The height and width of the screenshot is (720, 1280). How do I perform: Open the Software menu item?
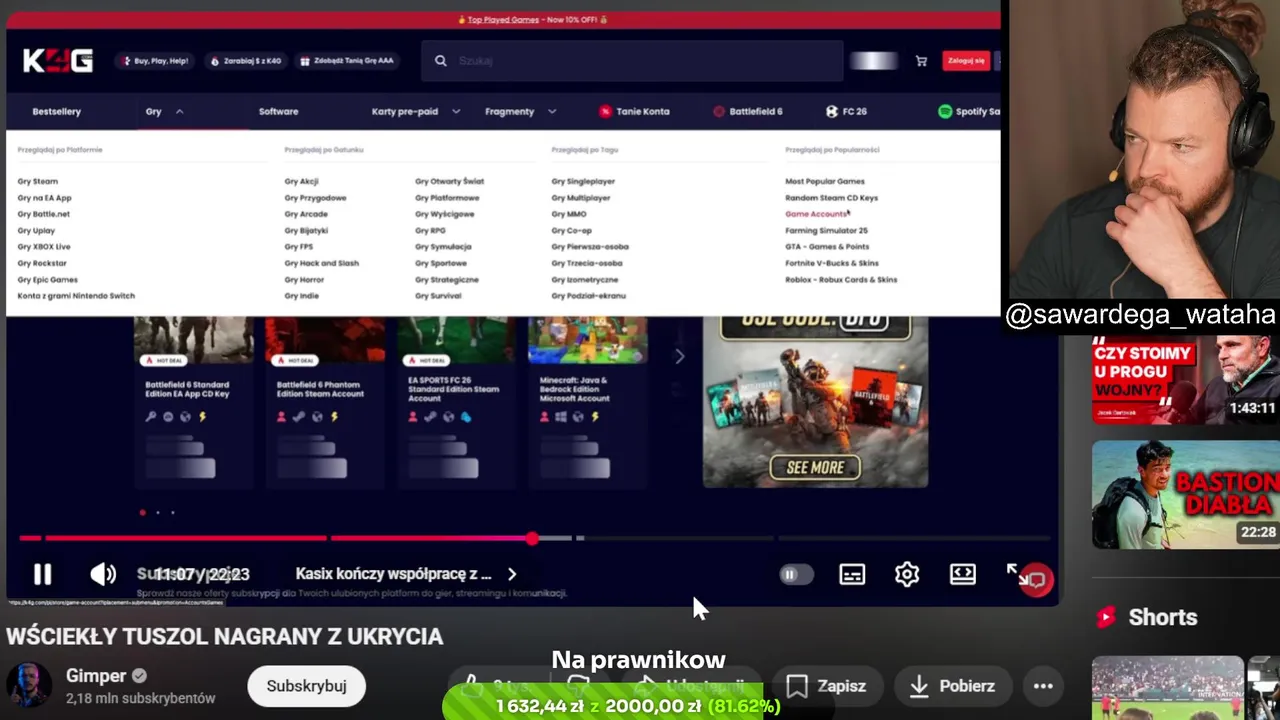tap(278, 111)
